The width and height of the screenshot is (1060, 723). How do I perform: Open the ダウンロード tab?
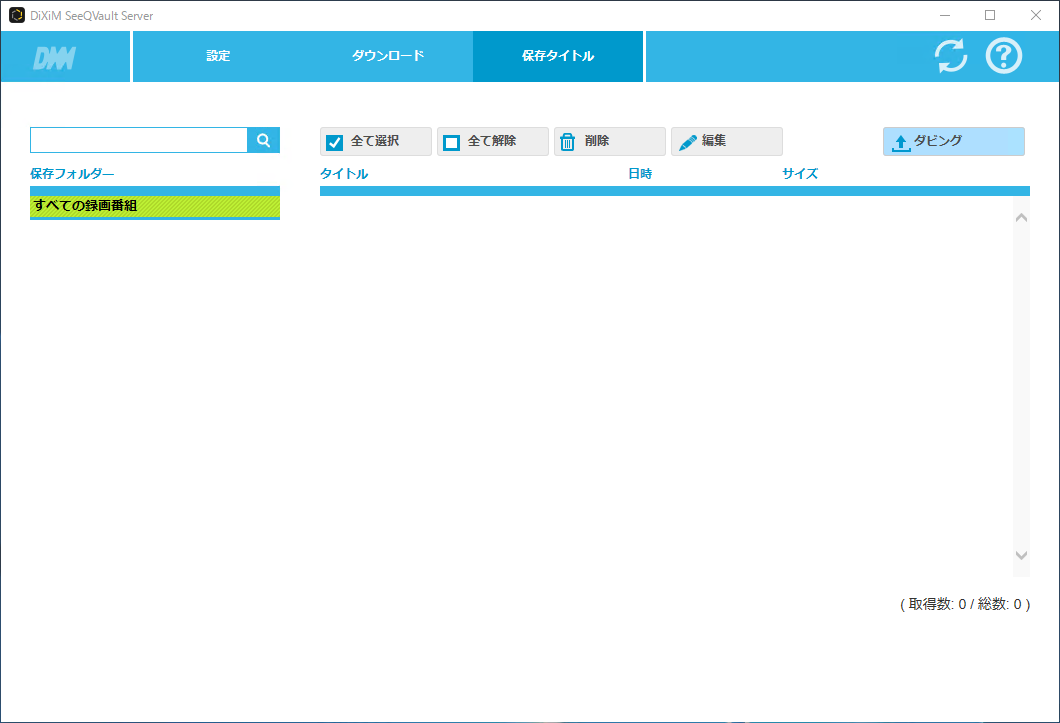click(x=386, y=56)
